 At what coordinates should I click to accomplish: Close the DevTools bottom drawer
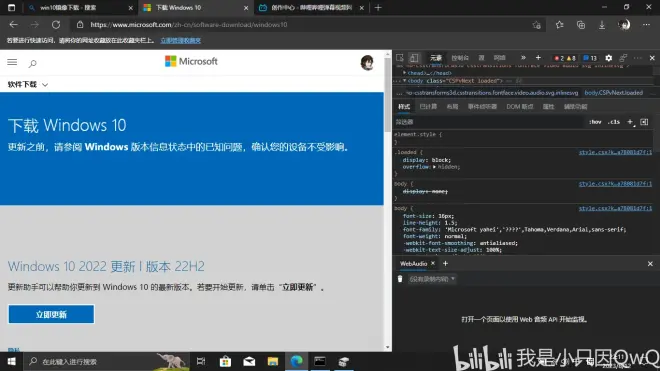tap(650, 264)
